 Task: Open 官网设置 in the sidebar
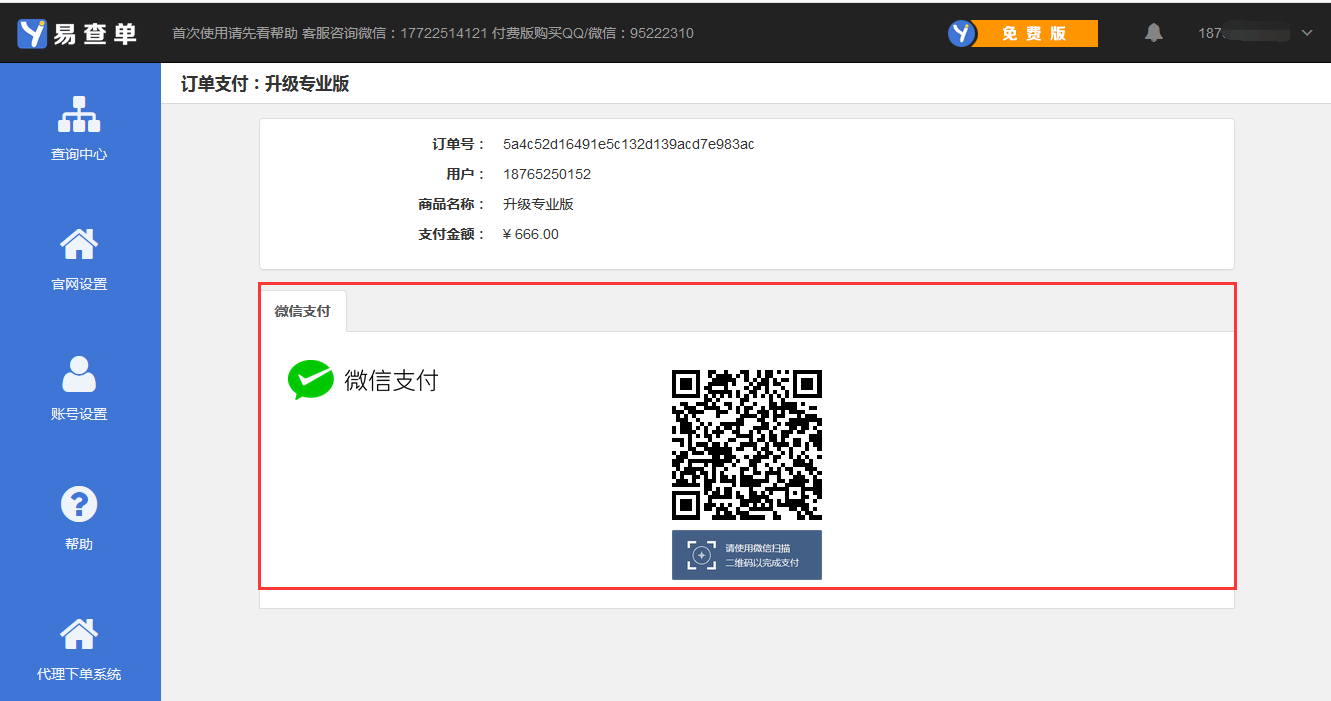79,258
